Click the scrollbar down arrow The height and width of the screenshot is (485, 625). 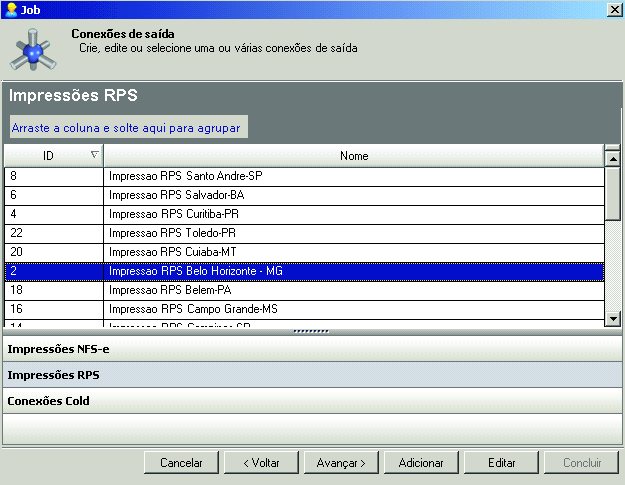[613, 318]
